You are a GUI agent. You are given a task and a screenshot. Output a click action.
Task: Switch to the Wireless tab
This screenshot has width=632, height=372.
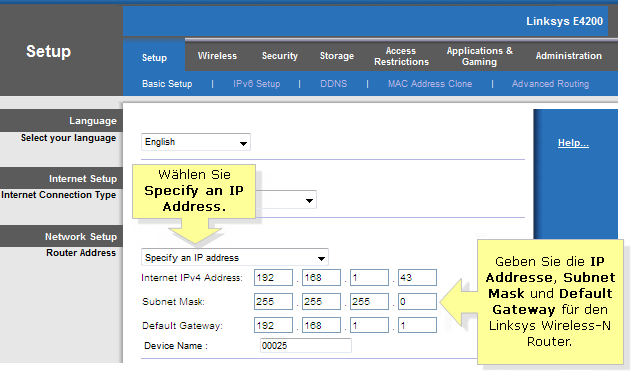(x=217, y=56)
